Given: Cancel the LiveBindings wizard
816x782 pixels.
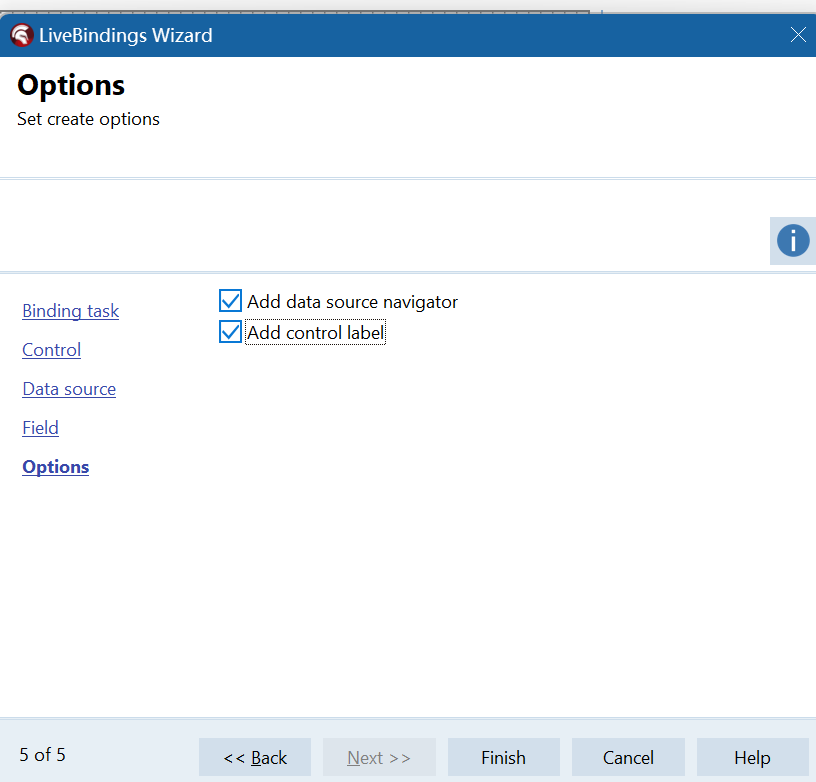Looking at the screenshot, I should pos(628,757).
